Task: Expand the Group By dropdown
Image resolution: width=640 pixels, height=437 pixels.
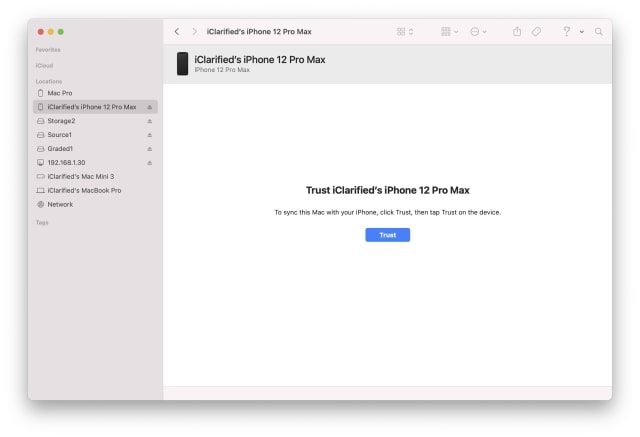Action: coord(449,32)
